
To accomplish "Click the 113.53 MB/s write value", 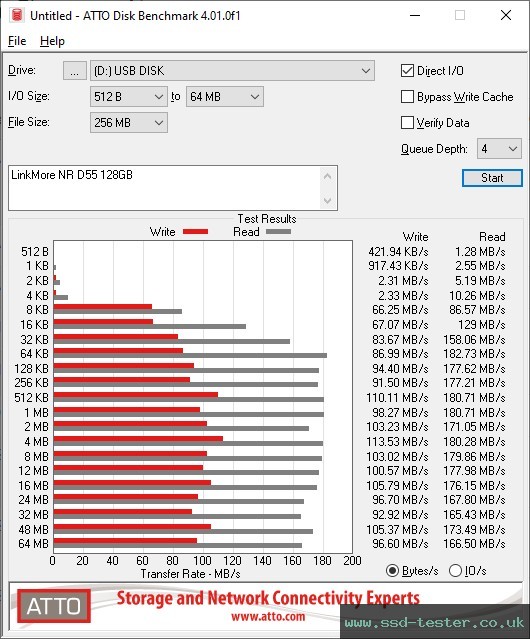I will (x=397, y=442).
